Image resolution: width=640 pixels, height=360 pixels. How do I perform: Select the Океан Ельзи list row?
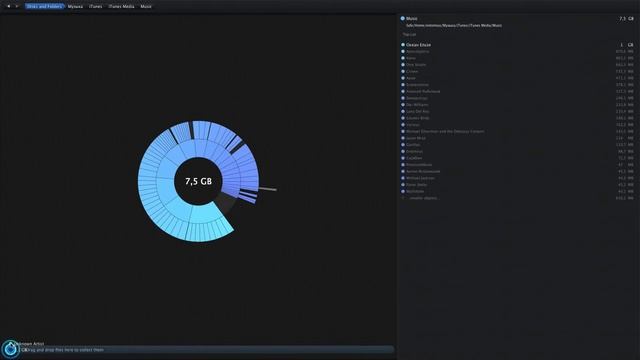click(517, 45)
